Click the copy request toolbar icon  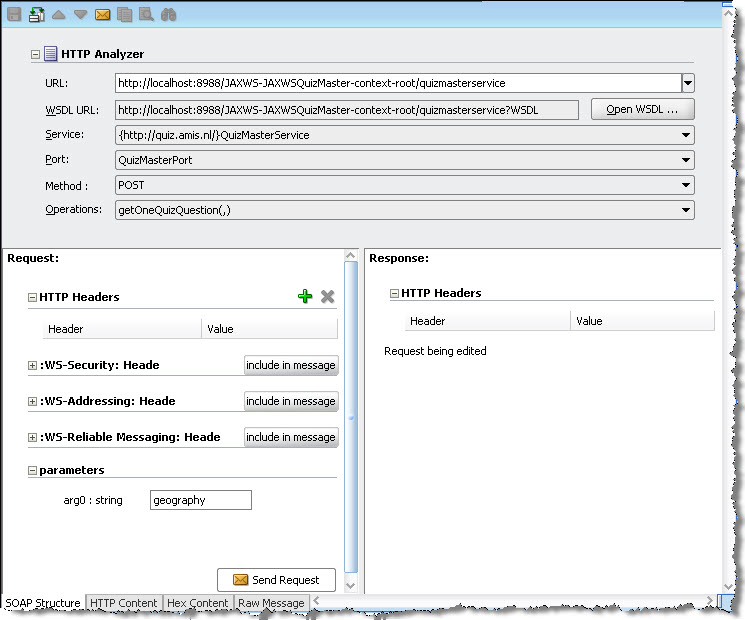(125, 14)
